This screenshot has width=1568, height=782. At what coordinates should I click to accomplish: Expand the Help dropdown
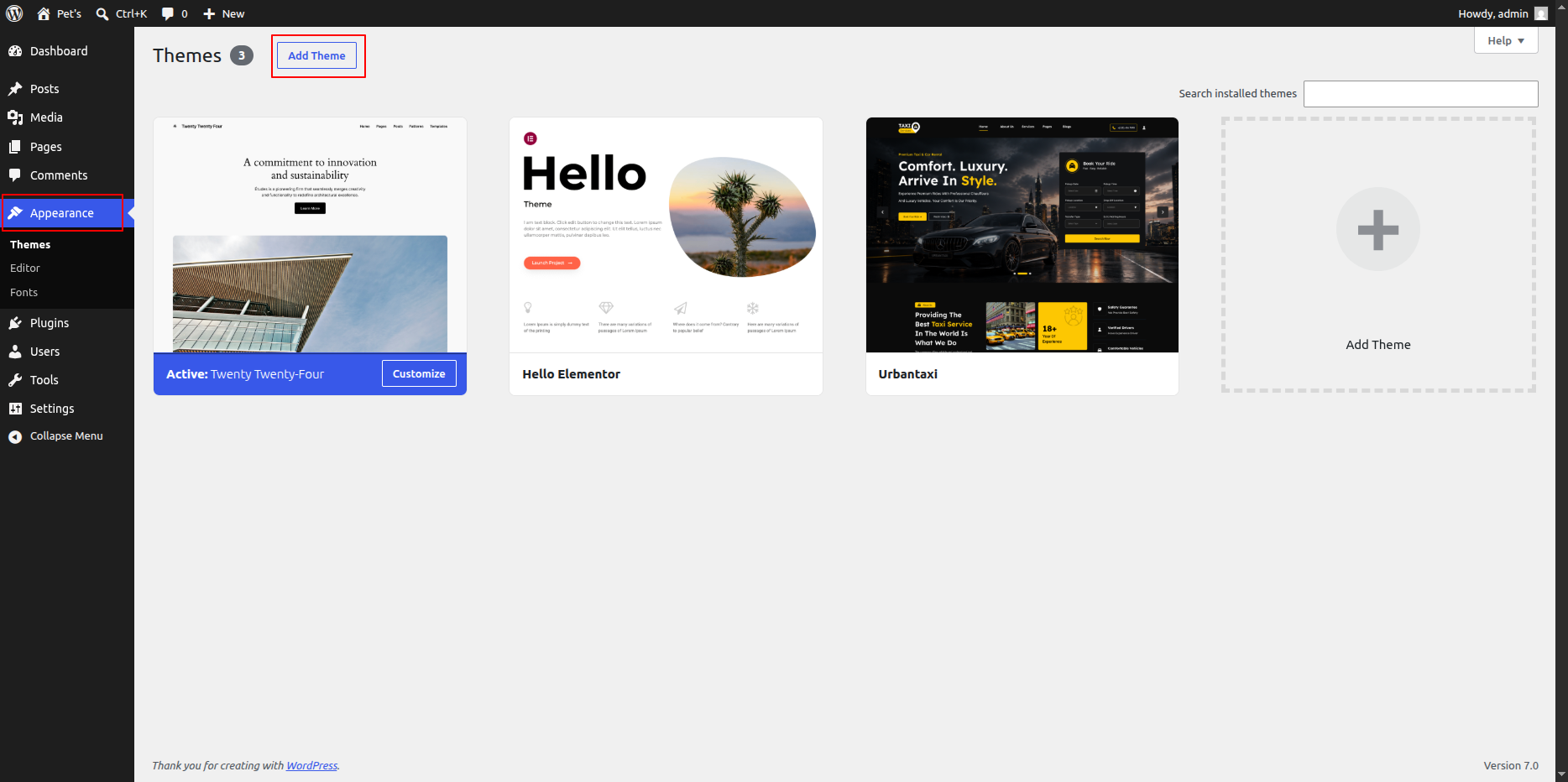[1506, 40]
